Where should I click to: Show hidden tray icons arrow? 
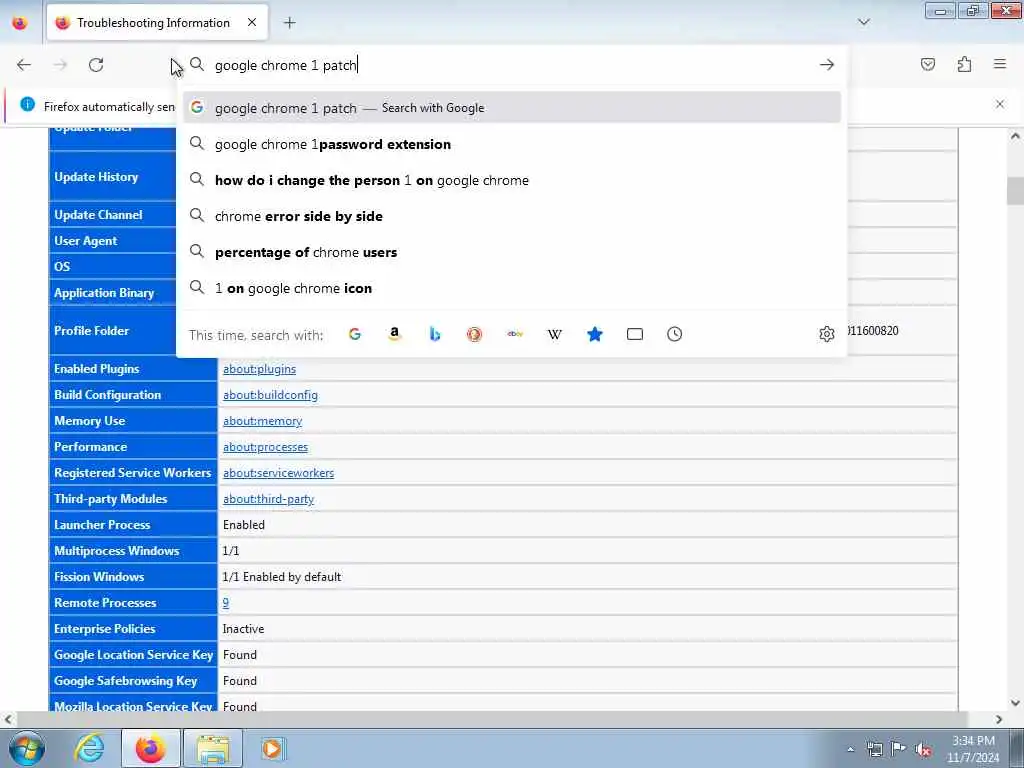pos(850,750)
